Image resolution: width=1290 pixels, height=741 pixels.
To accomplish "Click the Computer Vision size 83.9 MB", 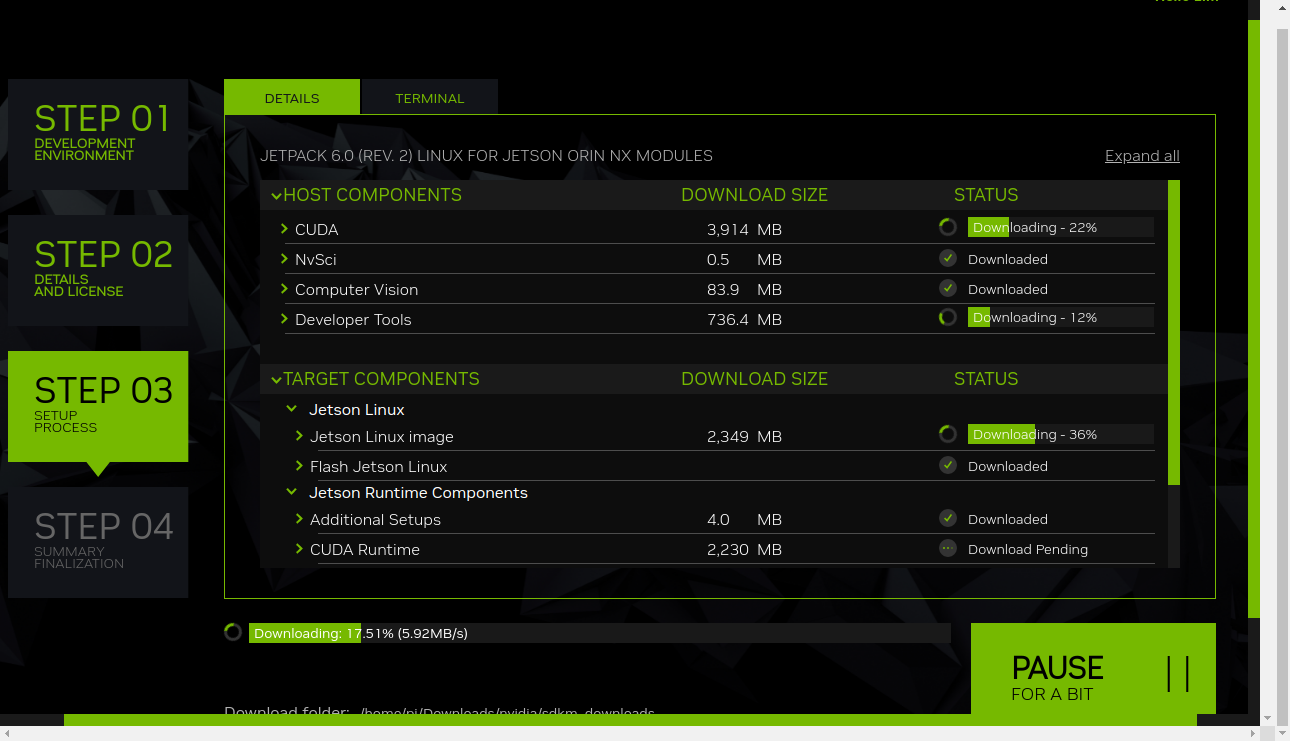I will click(x=744, y=289).
